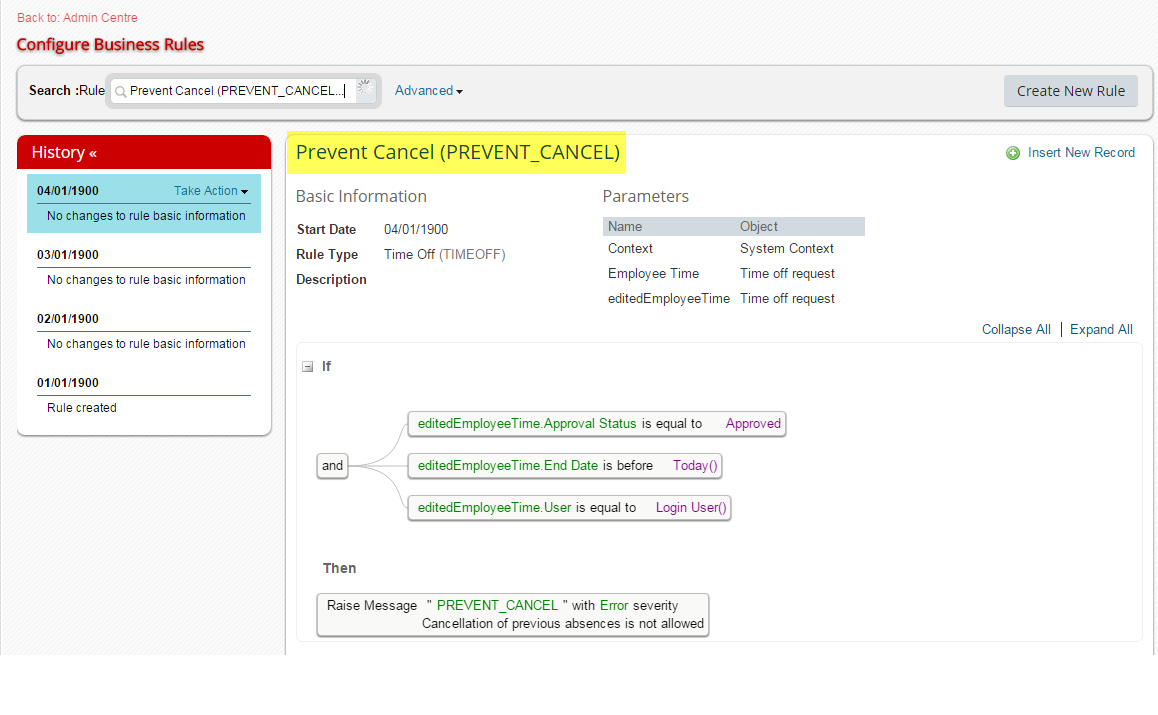Image resolution: width=1158 pixels, height=715 pixels.
Task: Click the Object column header in Parameters
Action: [x=758, y=227]
